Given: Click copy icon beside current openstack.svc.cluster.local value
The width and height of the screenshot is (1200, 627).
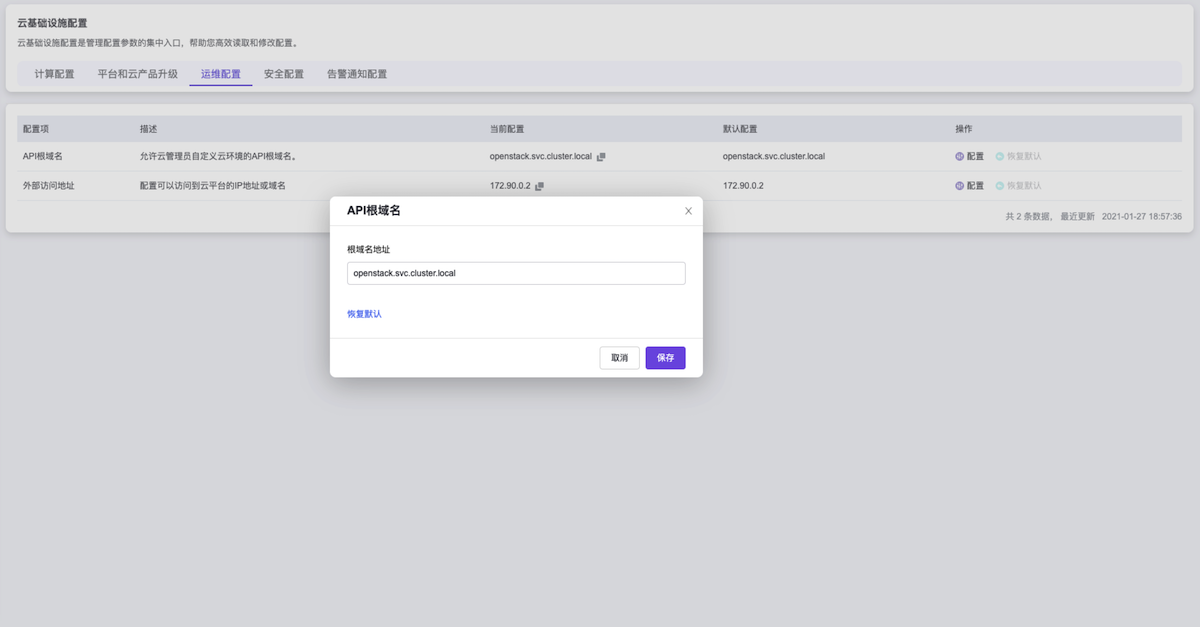Looking at the screenshot, I should pyautogui.click(x=601, y=157).
